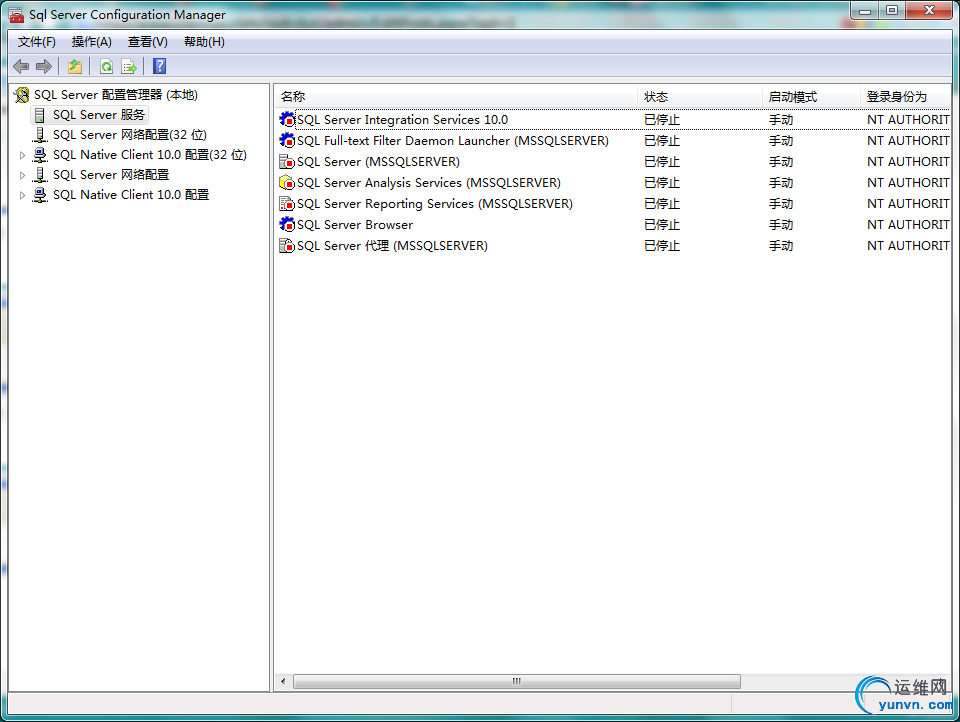
Task: Click 手动 start mode of SQL Server (MSSQLSERVER)
Action: point(781,162)
